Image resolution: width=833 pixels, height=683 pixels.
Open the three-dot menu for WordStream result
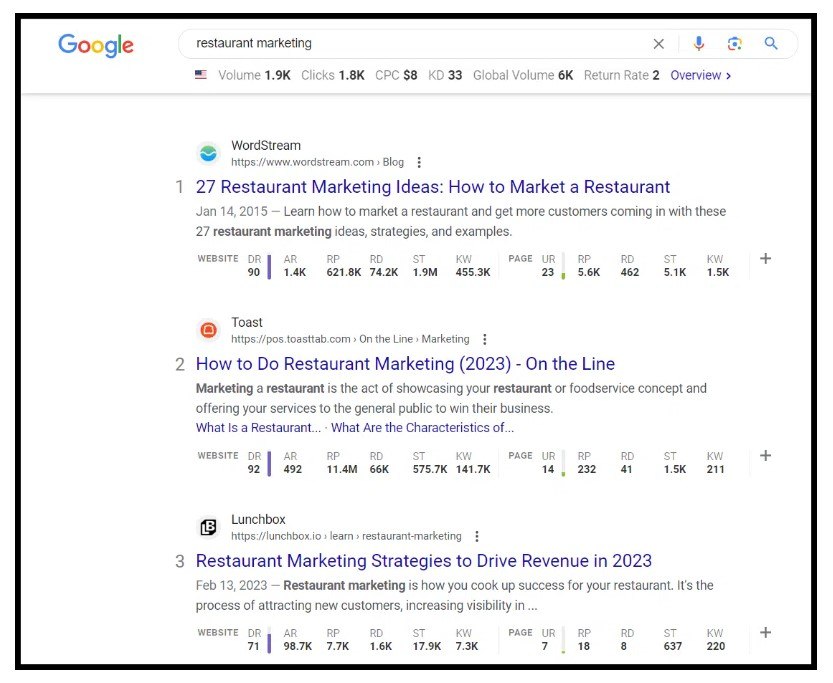(419, 162)
